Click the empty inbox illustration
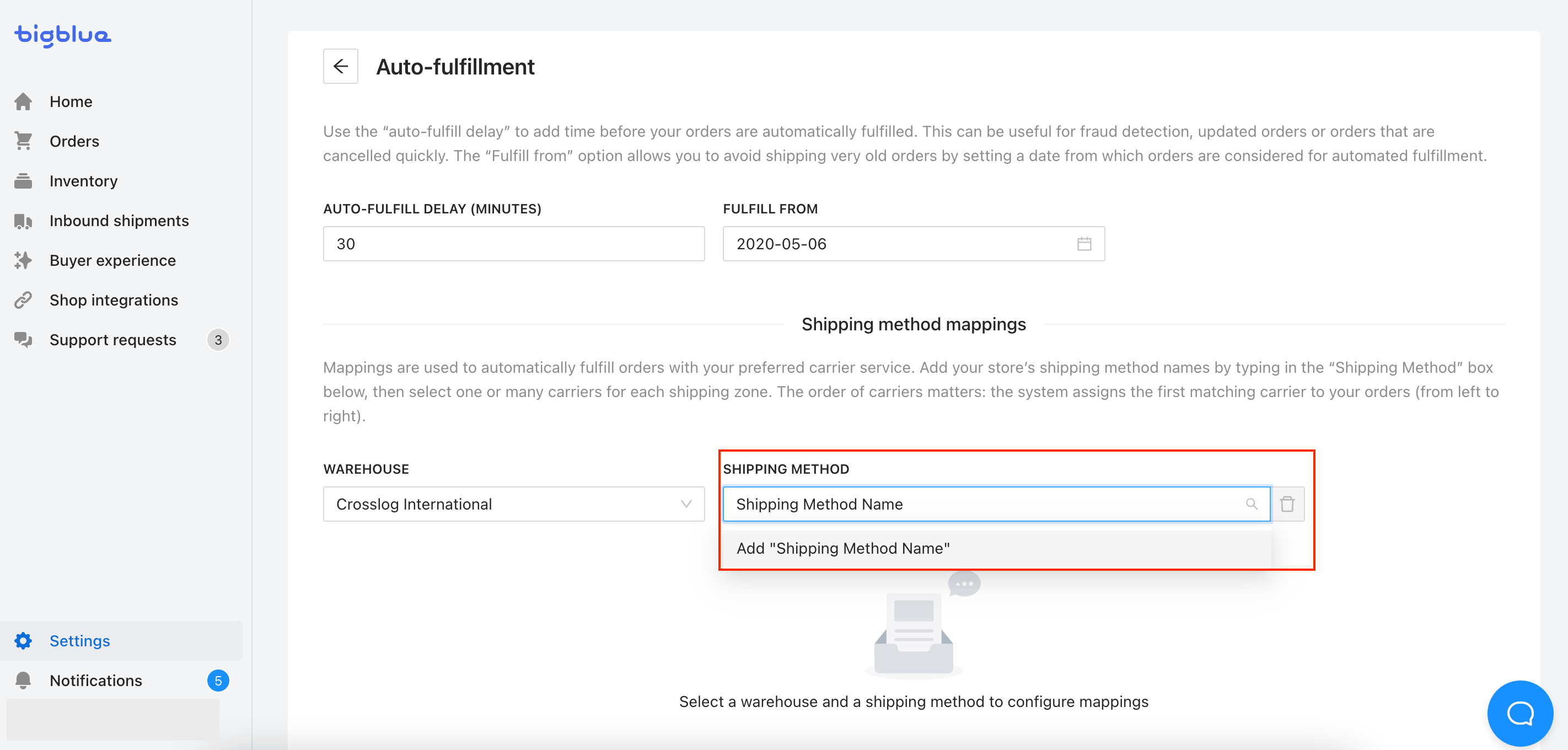1568x750 pixels. pyautogui.click(x=922, y=625)
